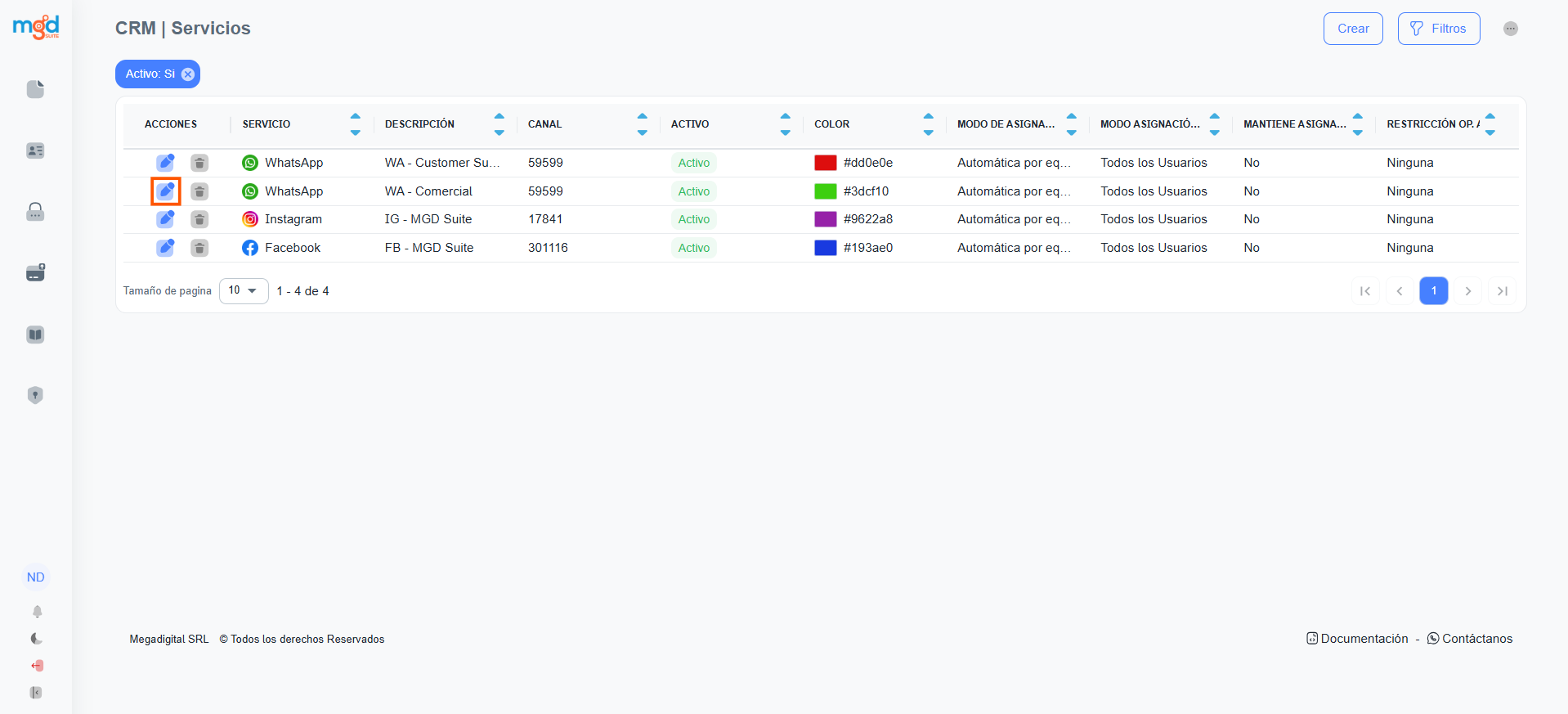Open the Filtros button
The width and height of the screenshot is (1568, 714).
coord(1438,29)
